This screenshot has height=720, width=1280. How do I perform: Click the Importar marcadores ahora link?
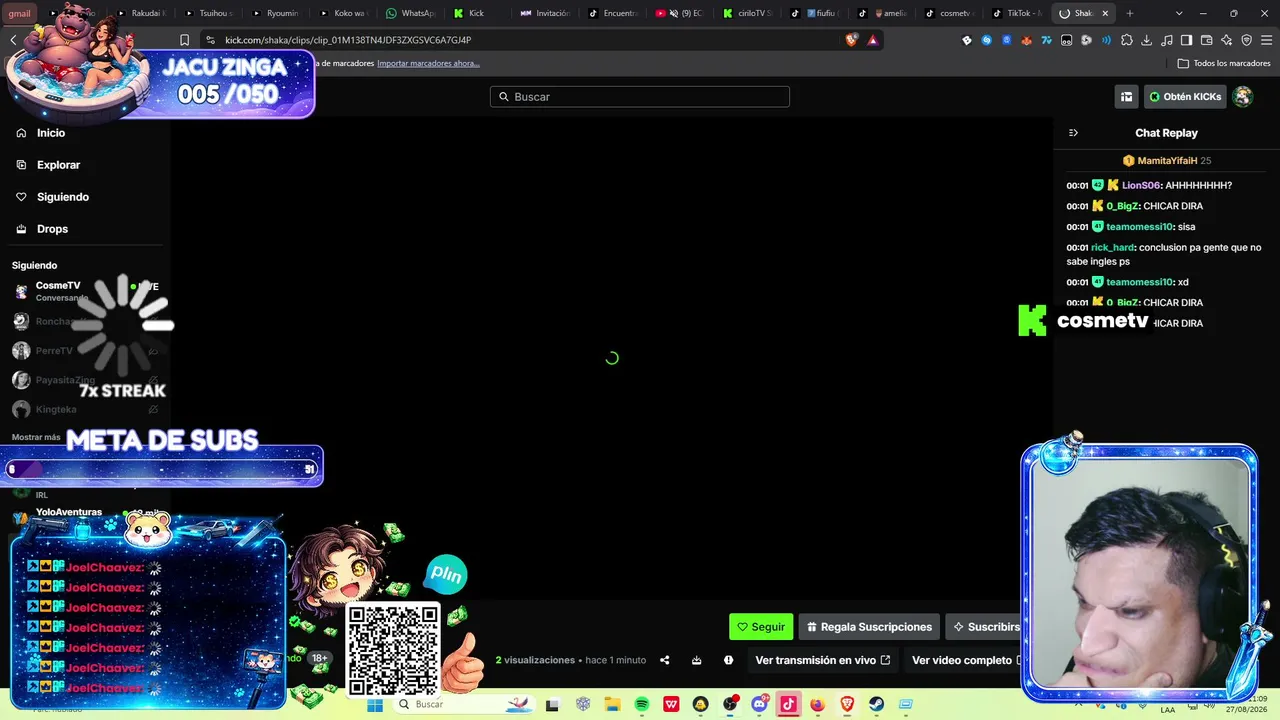[x=428, y=63]
